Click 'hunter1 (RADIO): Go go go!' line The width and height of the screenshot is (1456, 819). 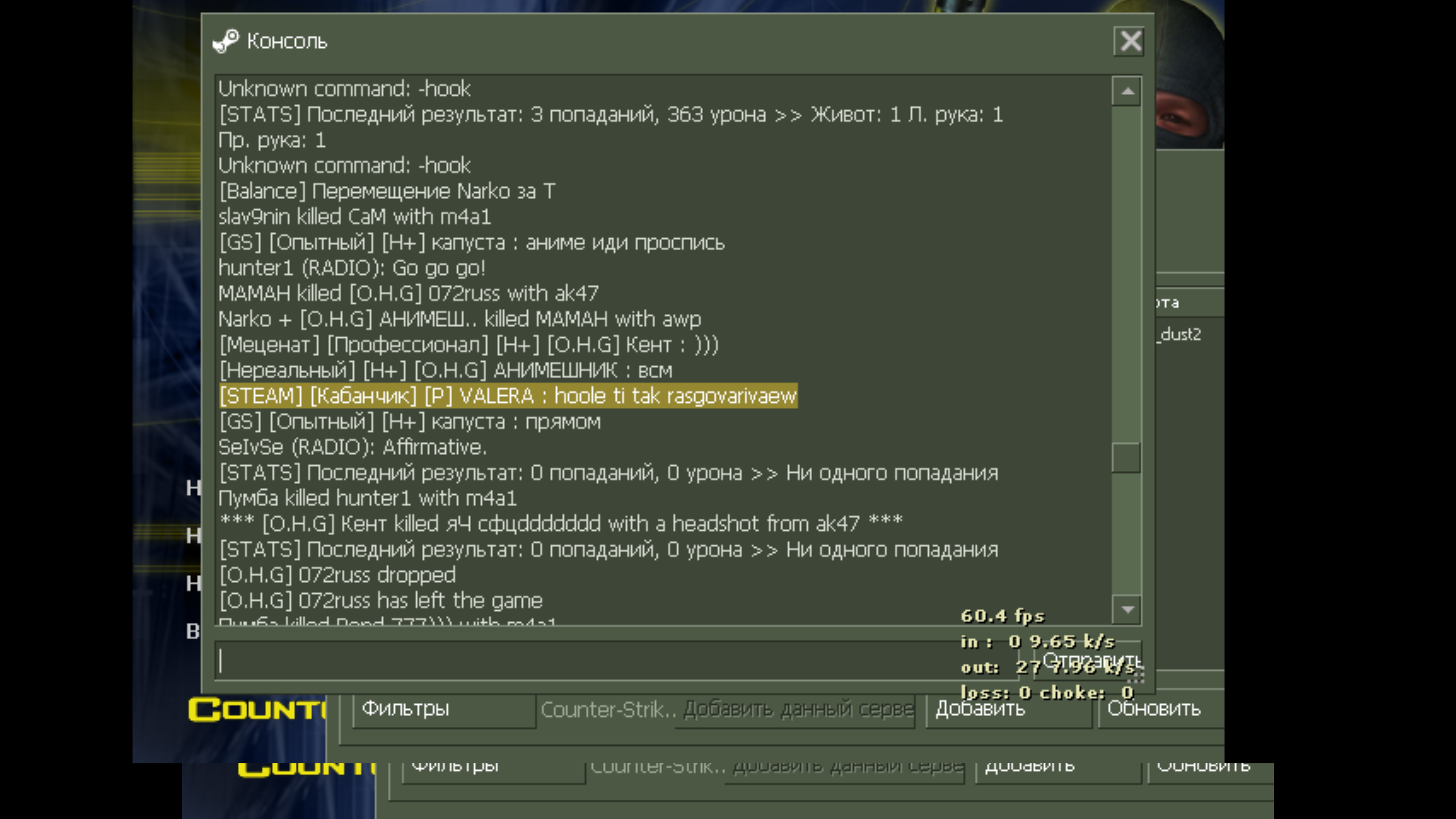[x=352, y=268]
